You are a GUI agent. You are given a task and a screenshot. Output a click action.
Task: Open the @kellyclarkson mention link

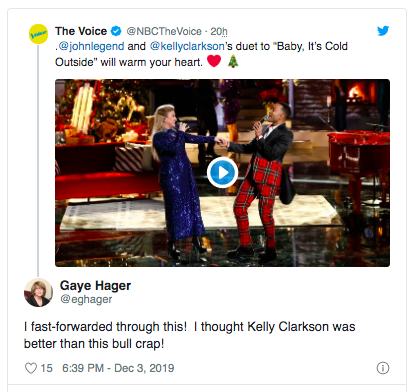point(187,46)
